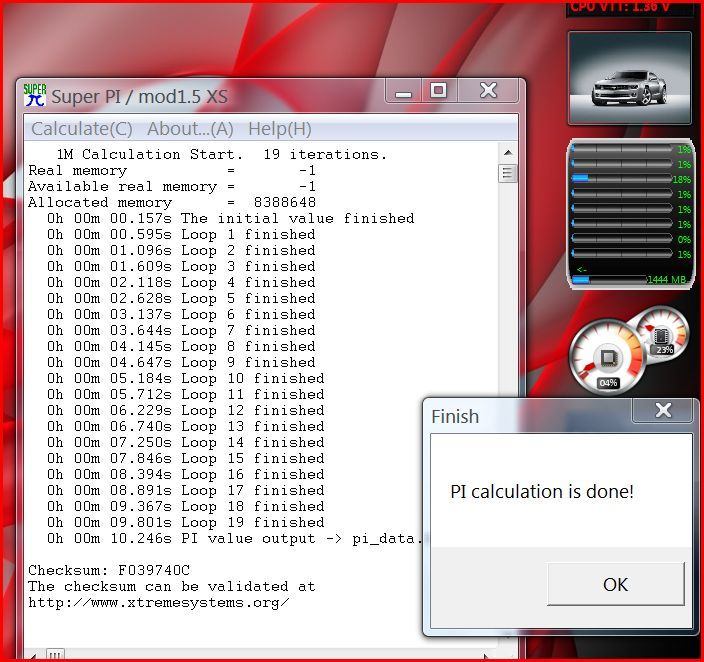704x662 pixels.
Task: Click the 'Loop 19 finished' line
Action: coord(185,522)
